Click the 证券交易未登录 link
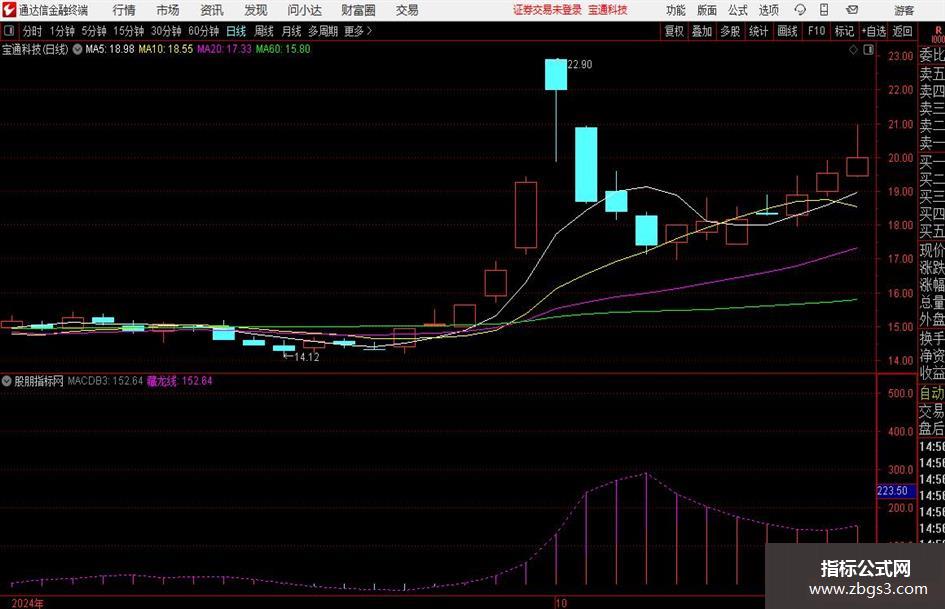Image resolution: width=945 pixels, height=609 pixels. pos(547,10)
